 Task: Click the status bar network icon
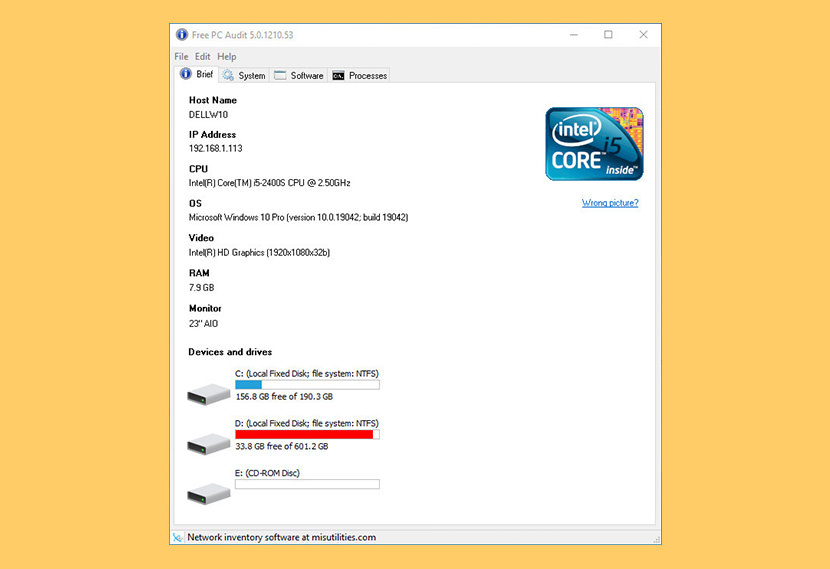(177, 537)
